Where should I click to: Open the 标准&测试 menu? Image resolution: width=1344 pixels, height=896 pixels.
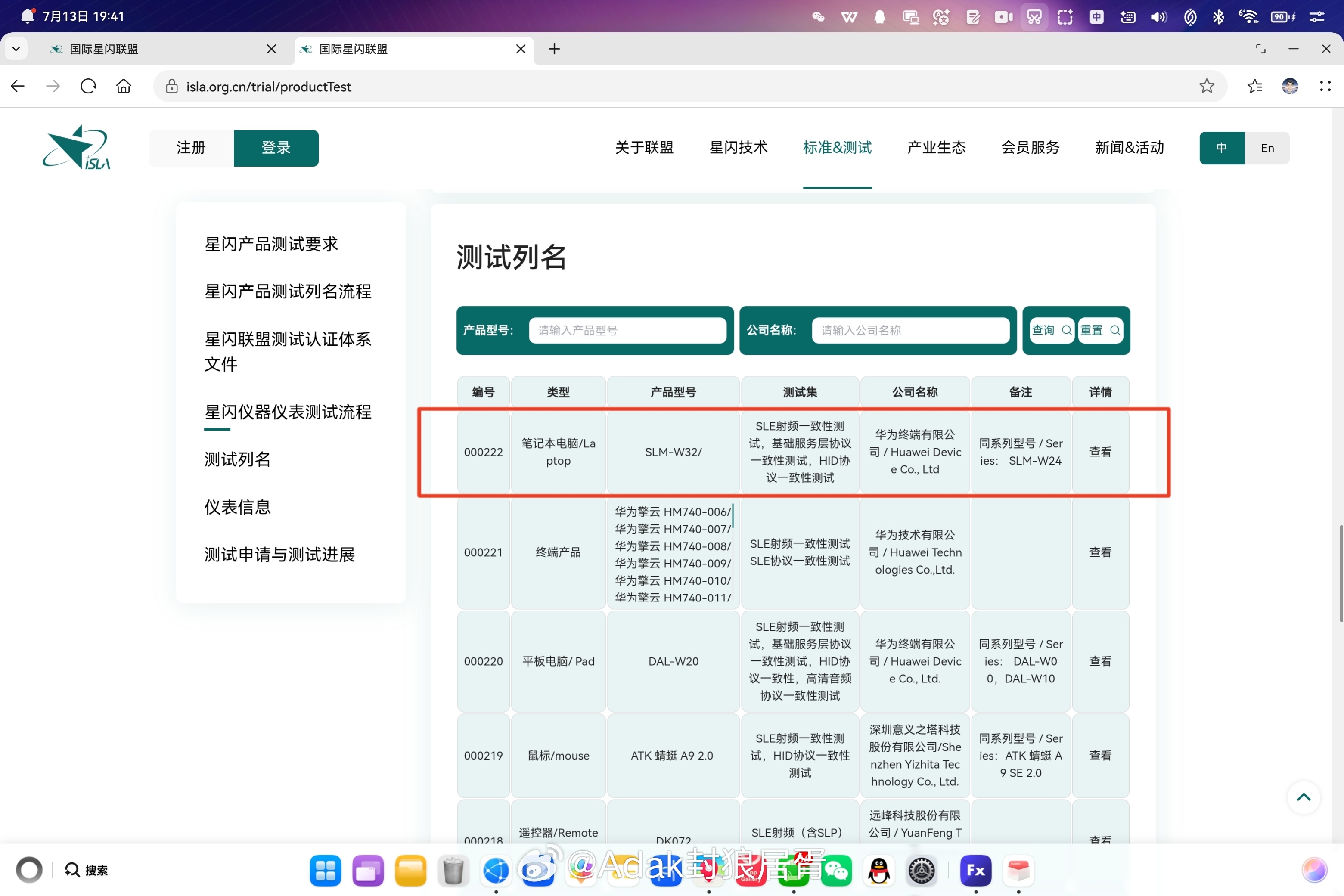point(837,147)
